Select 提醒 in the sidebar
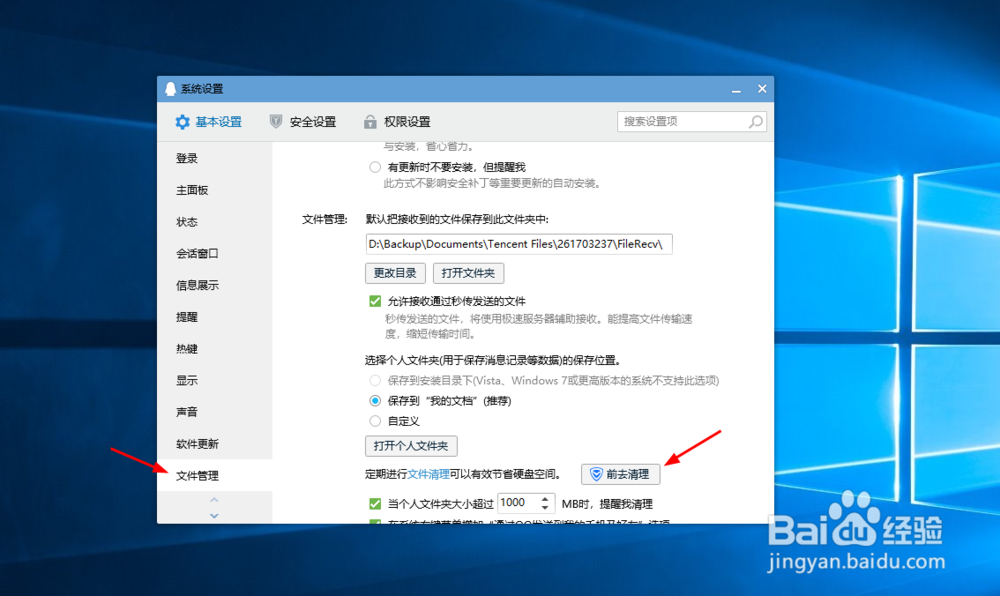The width and height of the screenshot is (1000, 596). point(215,317)
